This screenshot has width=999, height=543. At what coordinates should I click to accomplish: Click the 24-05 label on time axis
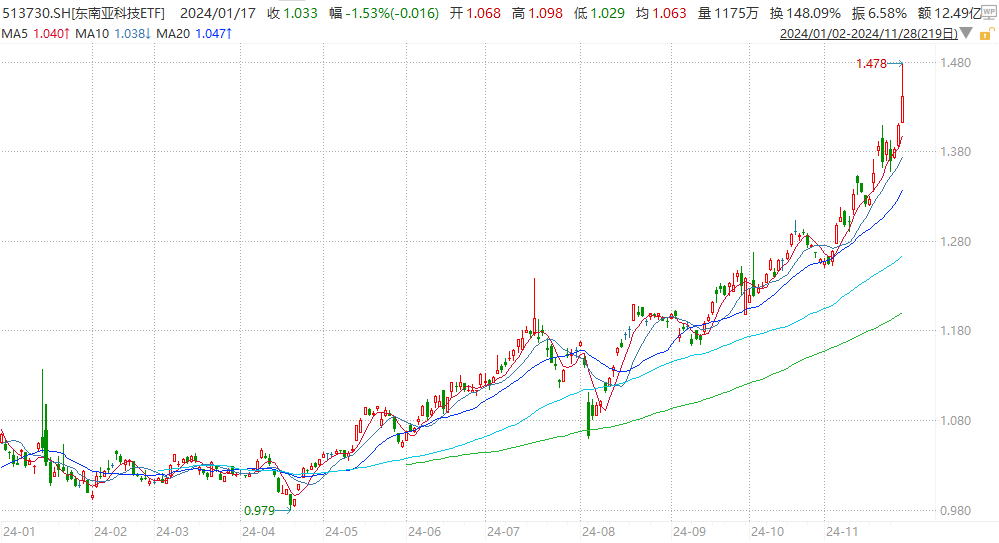(x=342, y=531)
